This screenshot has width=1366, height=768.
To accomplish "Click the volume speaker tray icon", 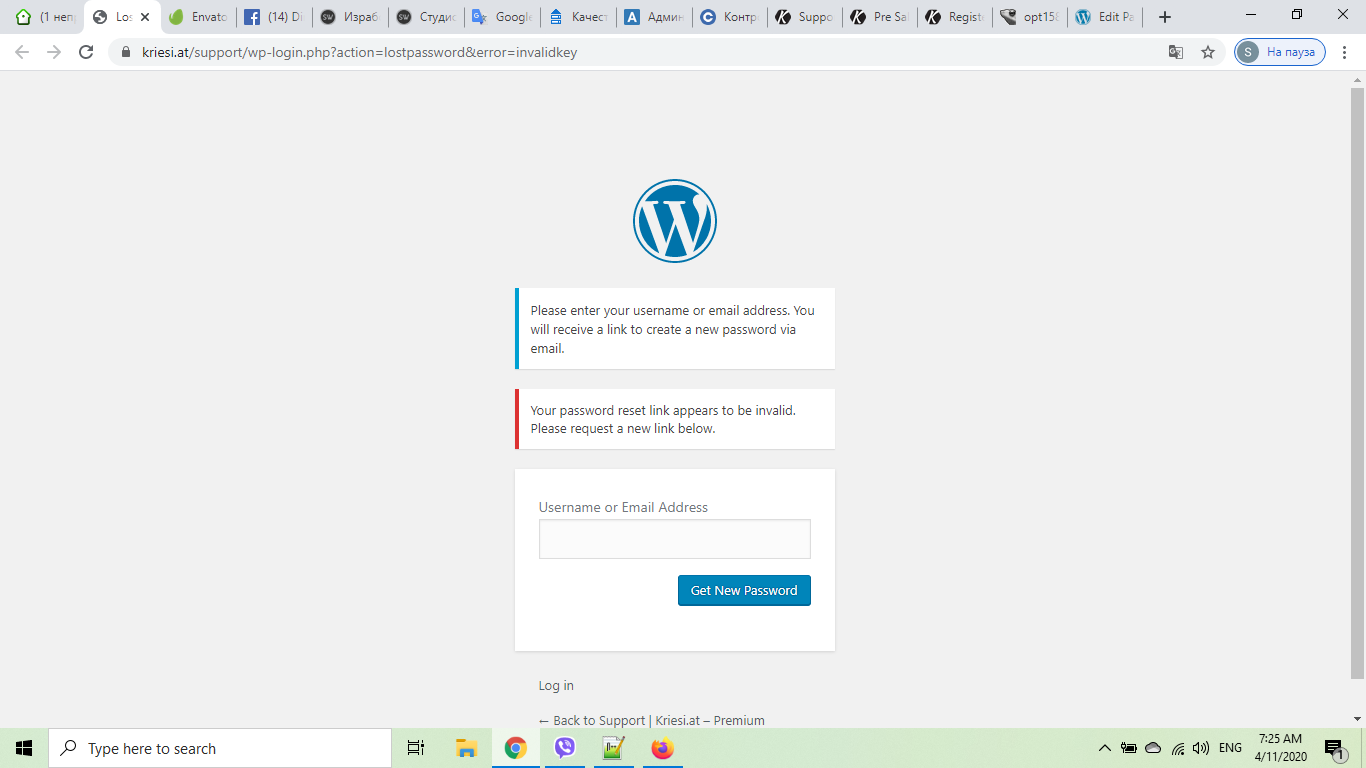I will pos(1201,748).
